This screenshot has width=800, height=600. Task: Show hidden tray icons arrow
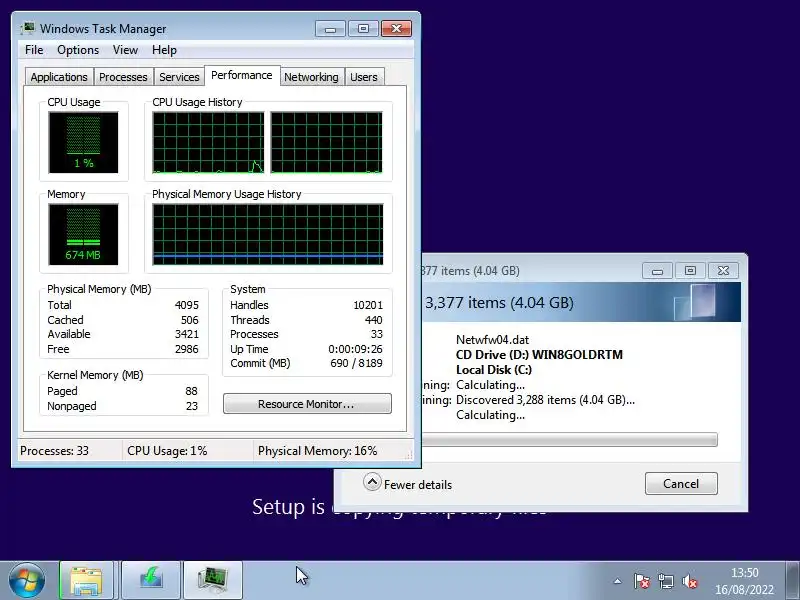click(x=617, y=581)
